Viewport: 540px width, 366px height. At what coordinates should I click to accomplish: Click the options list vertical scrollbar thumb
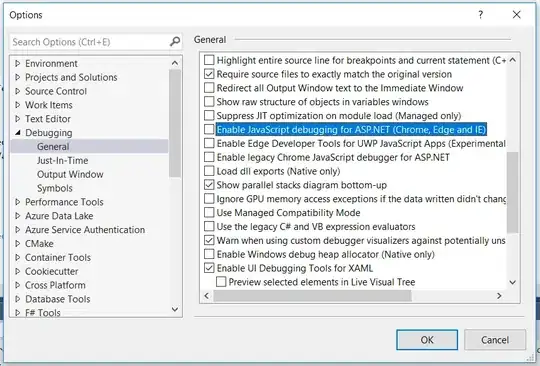click(512, 193)
